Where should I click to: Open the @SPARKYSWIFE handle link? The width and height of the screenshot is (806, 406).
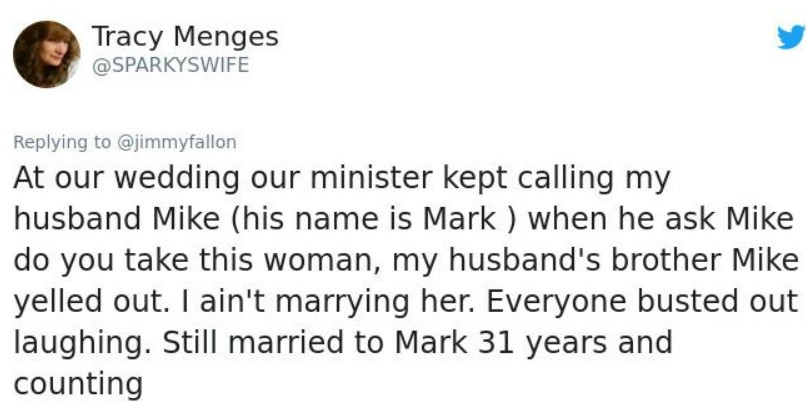(170, 66)
